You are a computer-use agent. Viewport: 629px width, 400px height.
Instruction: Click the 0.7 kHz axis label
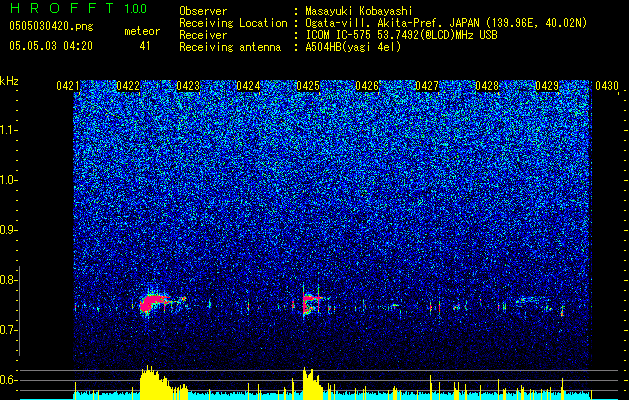click(9, 330)
